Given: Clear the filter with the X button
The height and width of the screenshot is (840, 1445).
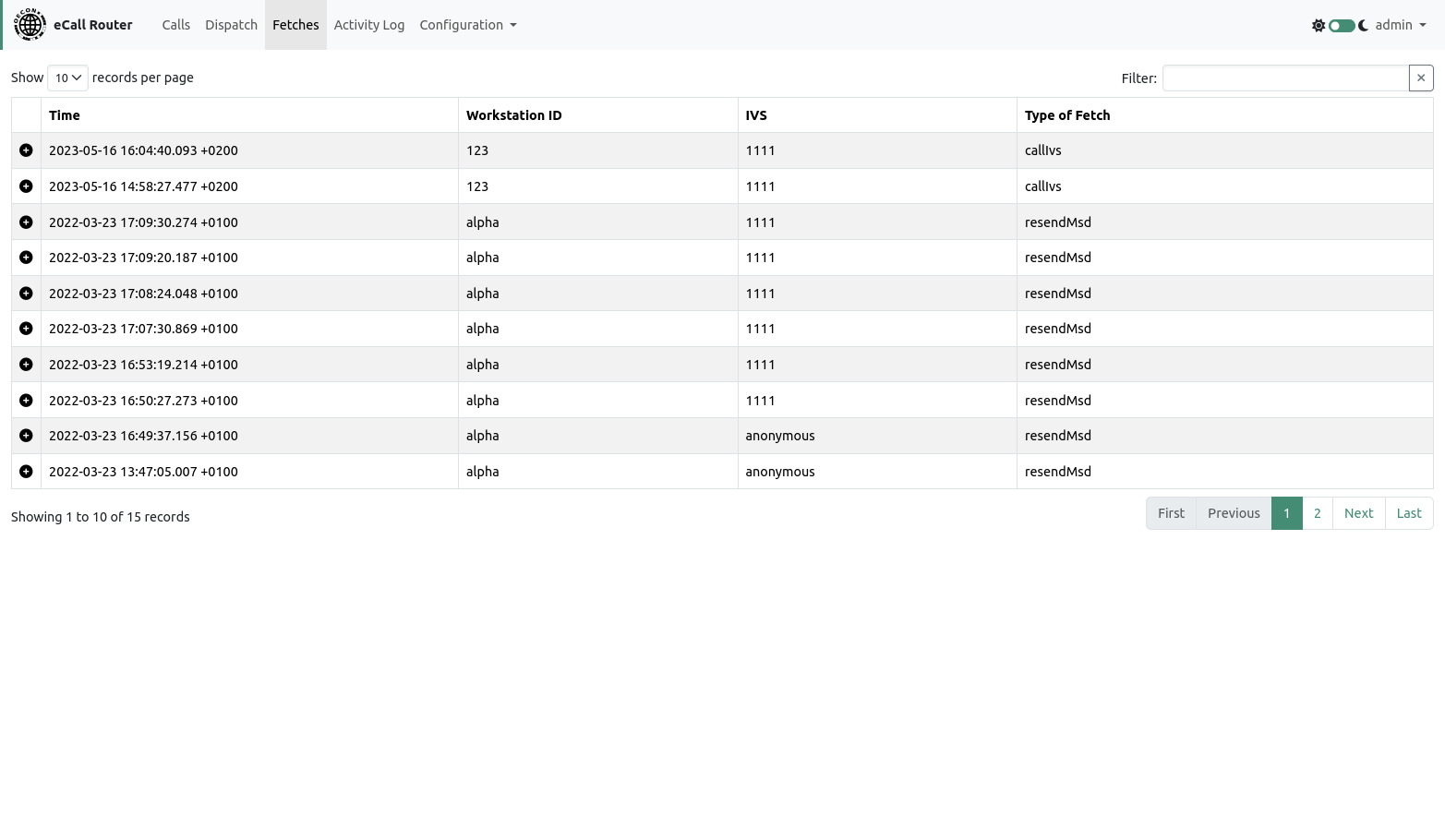Looking at the screenshot, I should tap(1420, 78).
